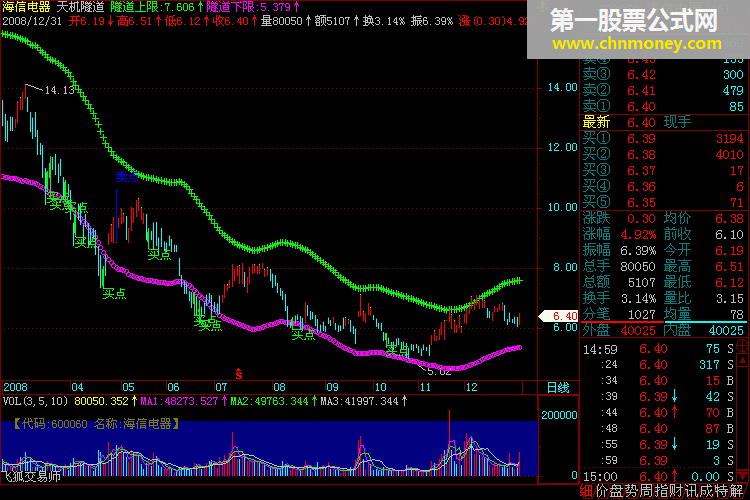Click the 买④ bid row at 6.36

coord(662,187)
